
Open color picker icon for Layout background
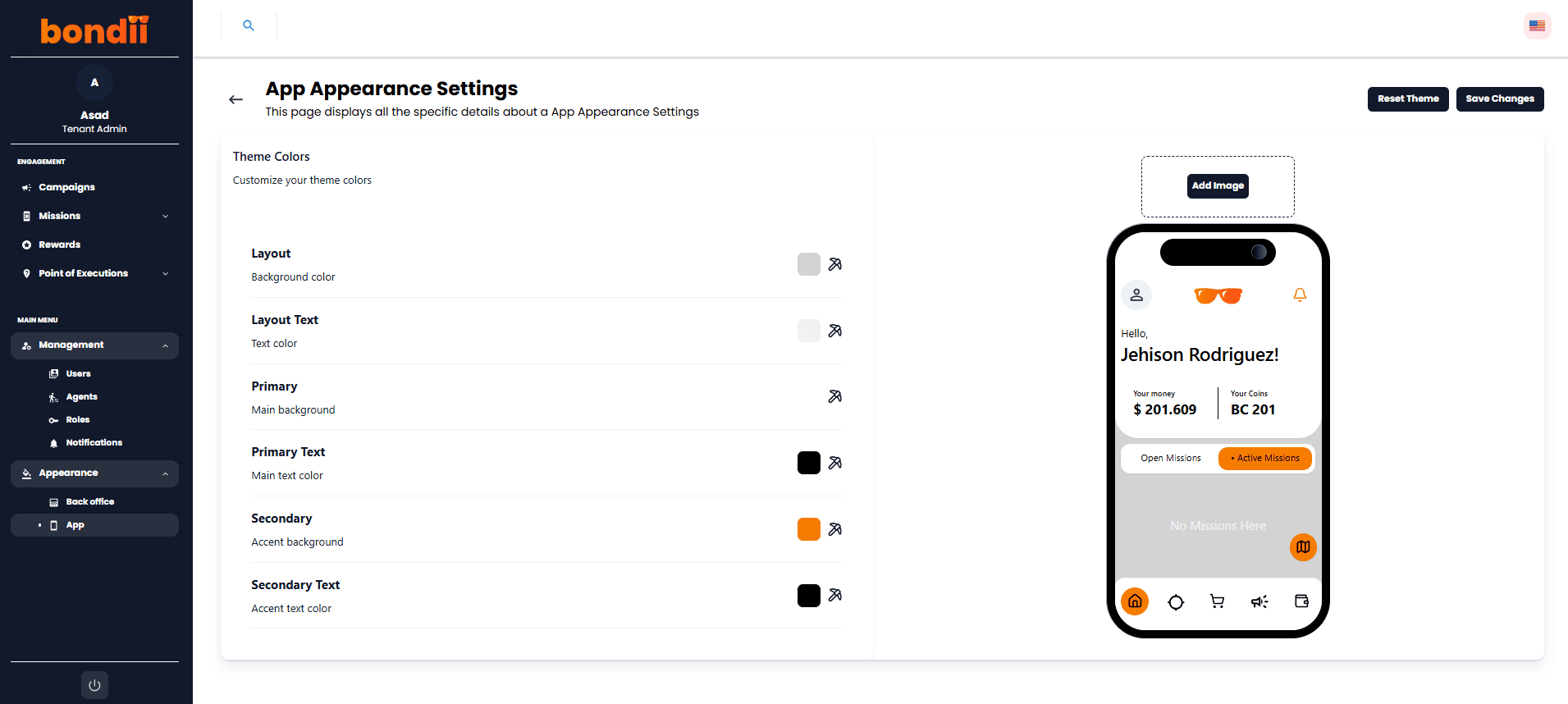pyautogui.click(x=834, y=264)
